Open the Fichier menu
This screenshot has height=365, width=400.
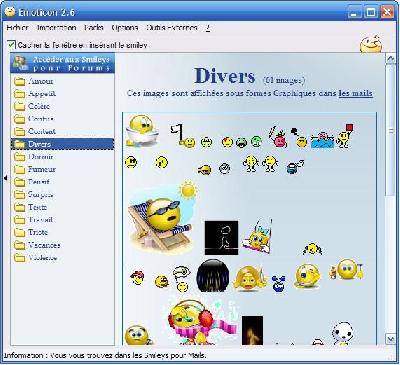point(17,28)
